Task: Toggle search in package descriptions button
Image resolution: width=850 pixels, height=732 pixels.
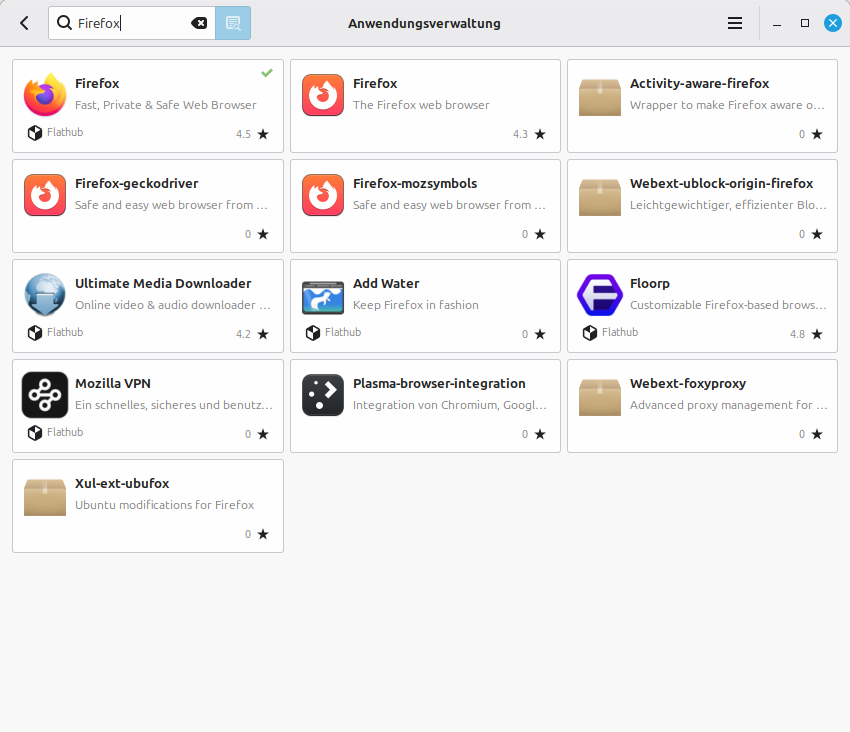Action: point(233,23)
